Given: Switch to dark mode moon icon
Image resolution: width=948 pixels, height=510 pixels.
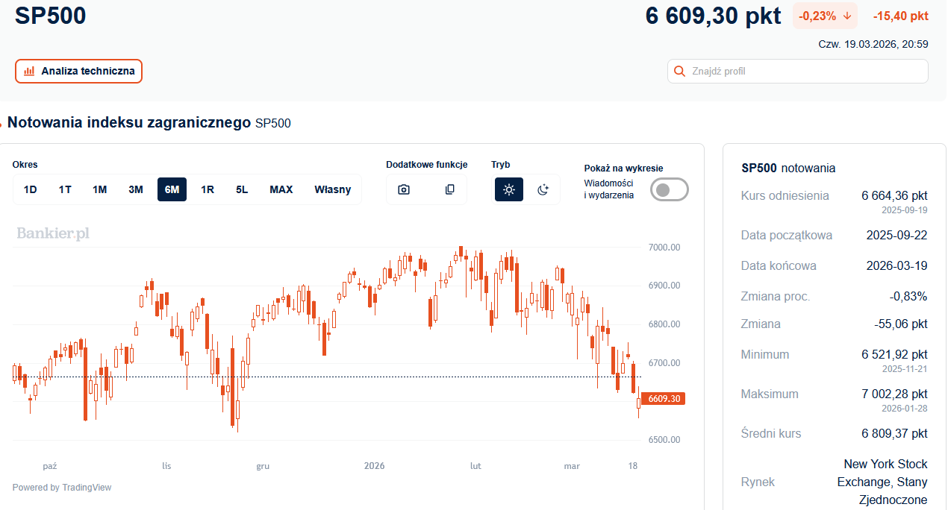Looking at the screenshot, I should (543, 190).
